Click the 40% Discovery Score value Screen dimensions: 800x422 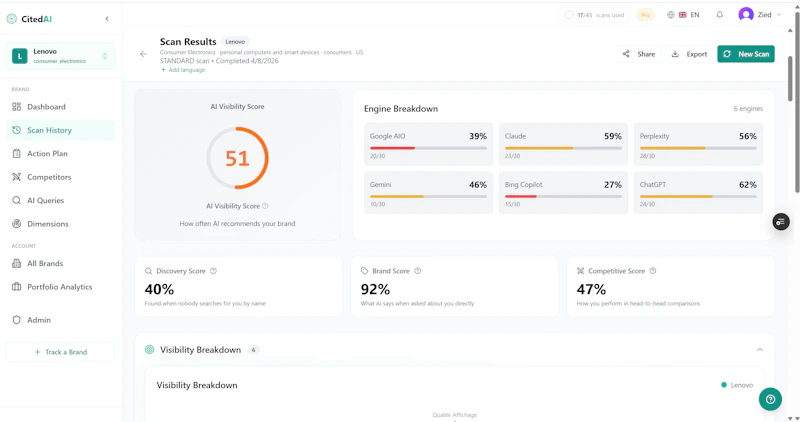[x=159, y=289]
